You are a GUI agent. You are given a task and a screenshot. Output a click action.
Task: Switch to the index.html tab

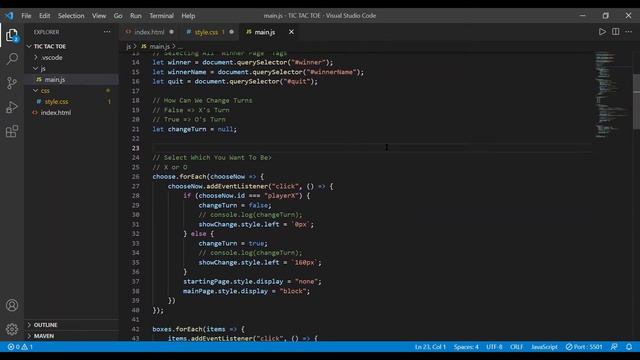[149, 32]
